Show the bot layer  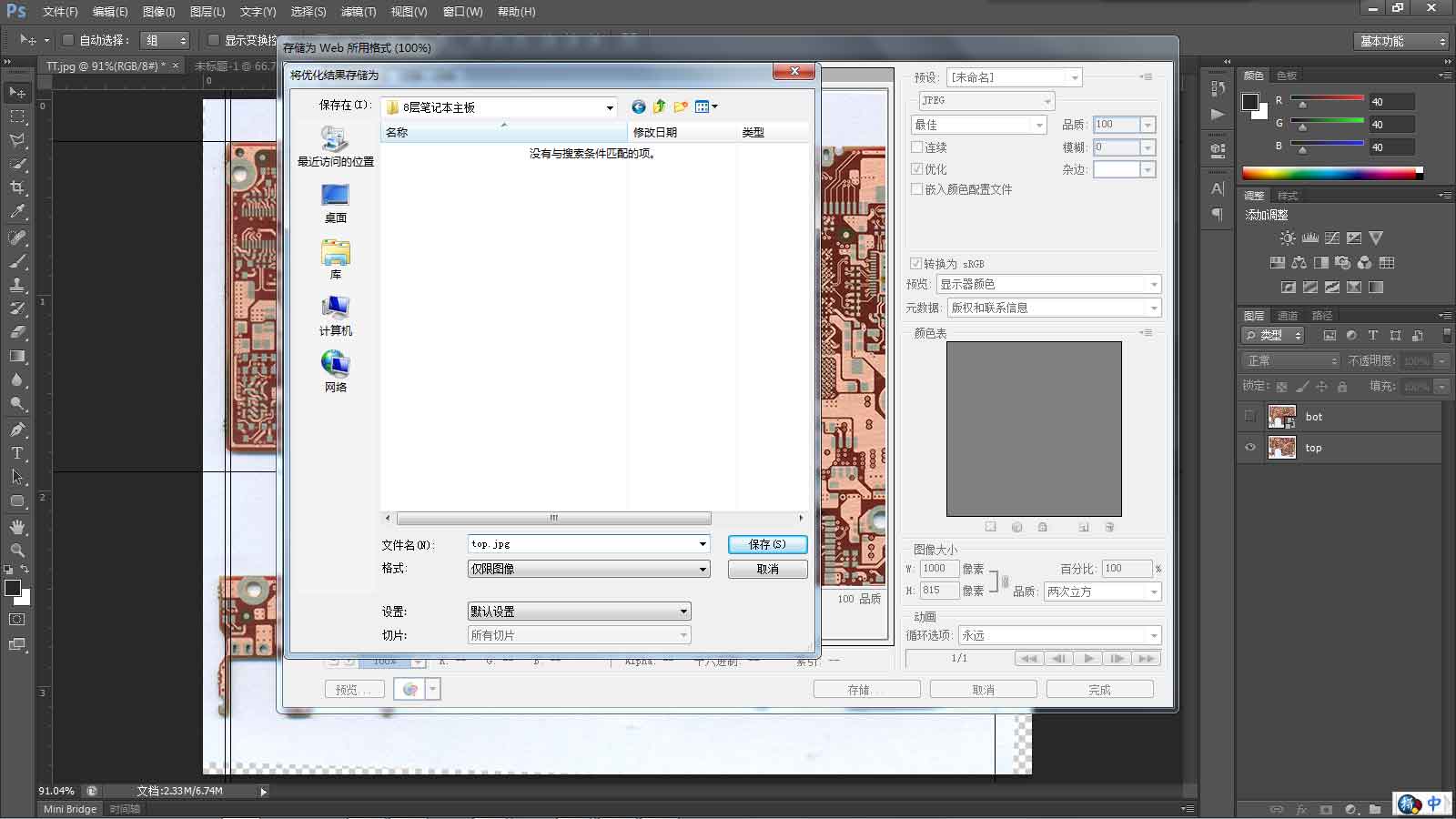[1250, 417]
